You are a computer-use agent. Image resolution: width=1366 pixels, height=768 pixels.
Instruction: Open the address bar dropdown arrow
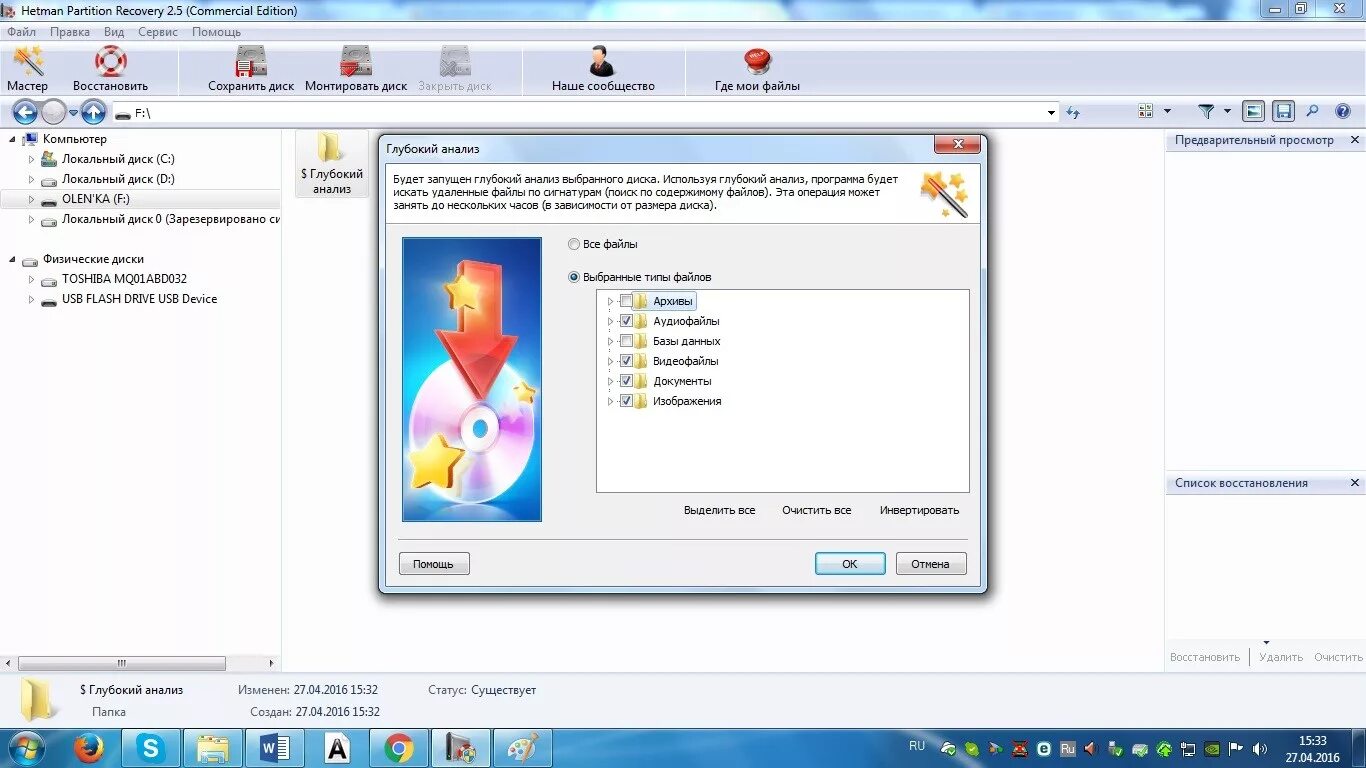pyautogui.click(x=1051, y=113)
